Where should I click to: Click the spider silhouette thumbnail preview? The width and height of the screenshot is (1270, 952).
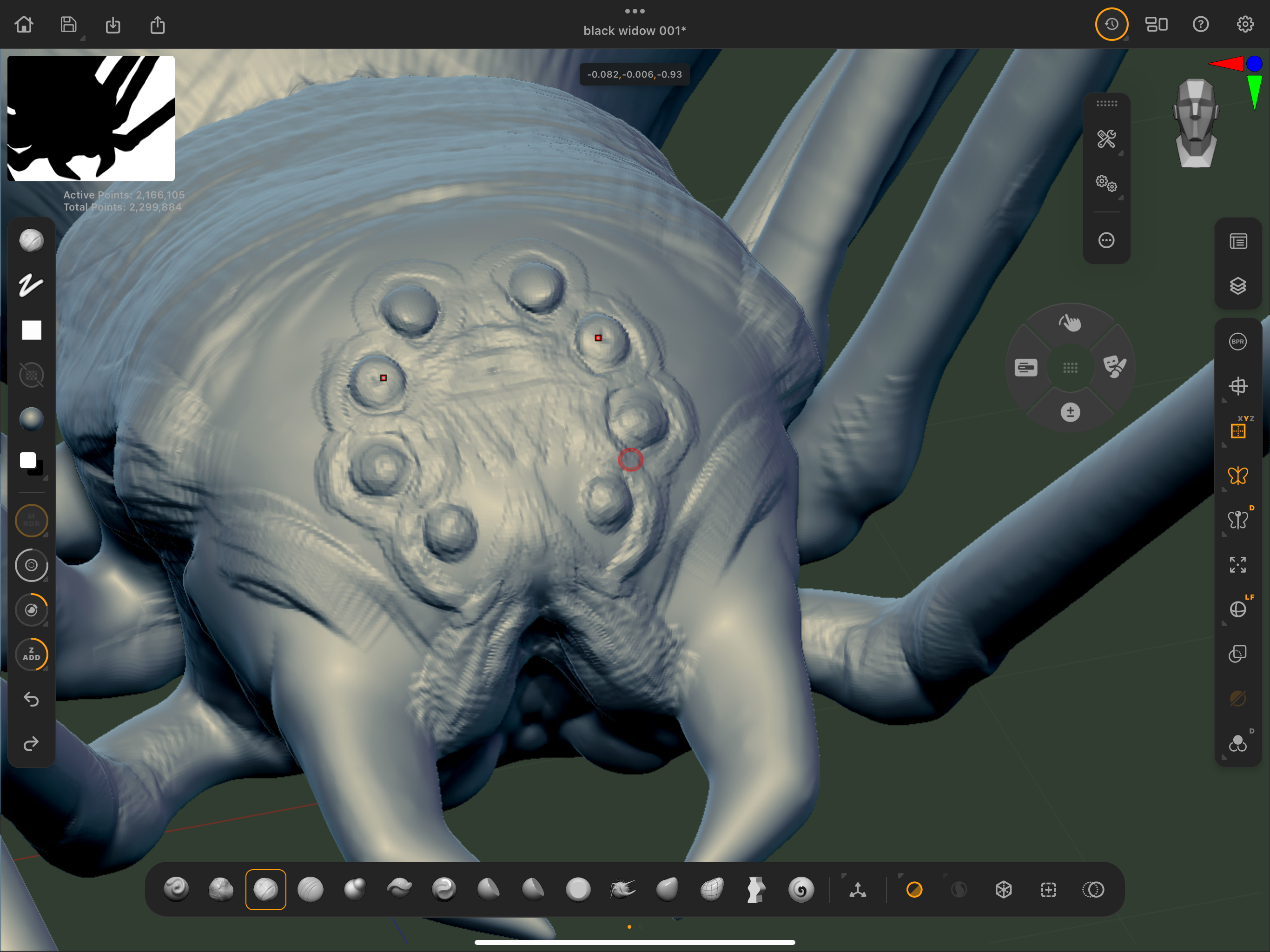click(x=91, y=118)
